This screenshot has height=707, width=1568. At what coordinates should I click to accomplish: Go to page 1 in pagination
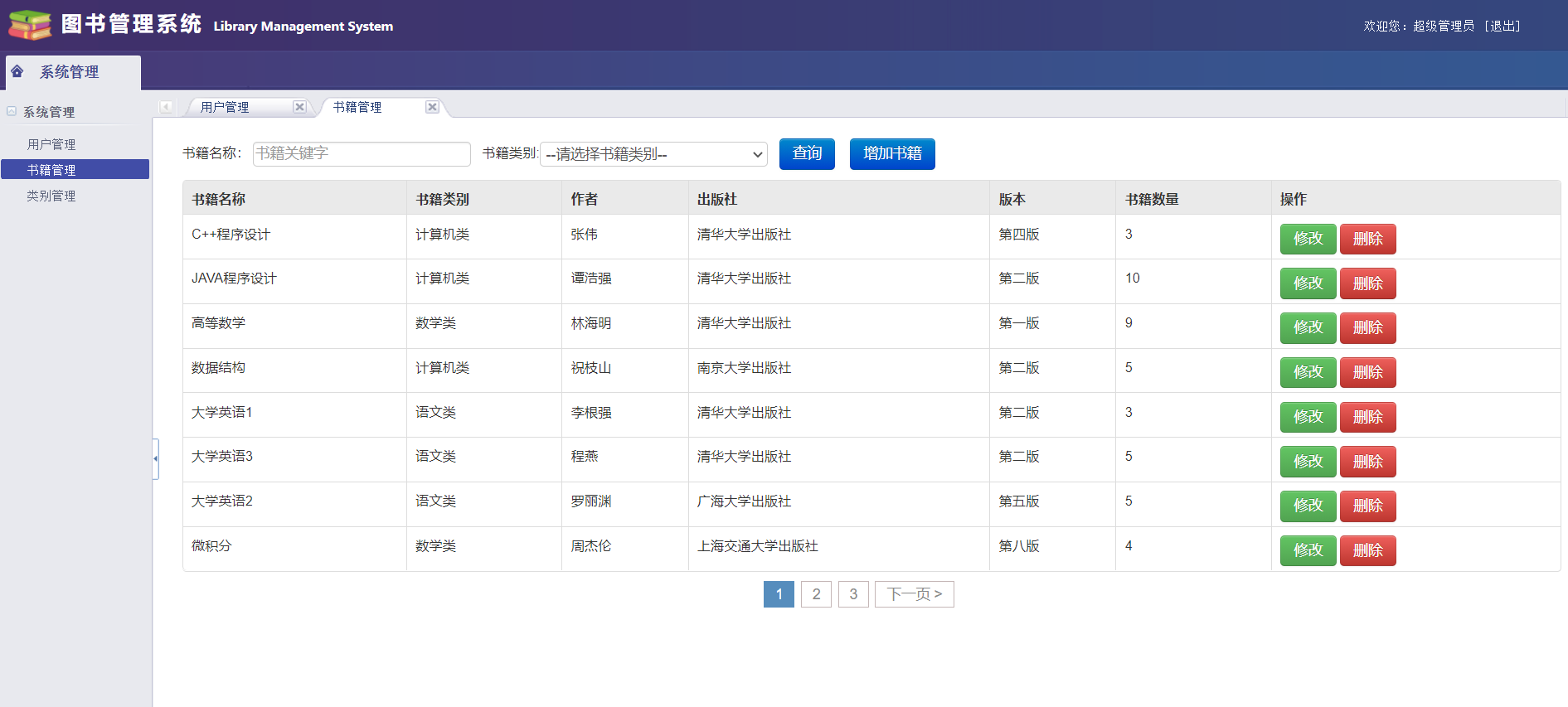779,594
